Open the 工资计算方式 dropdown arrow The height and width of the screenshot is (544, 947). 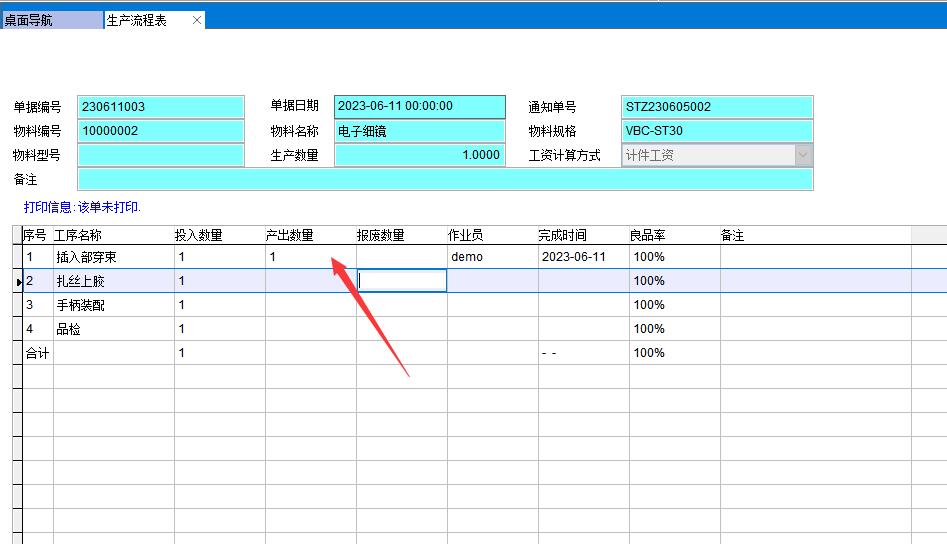click(803, 155)
